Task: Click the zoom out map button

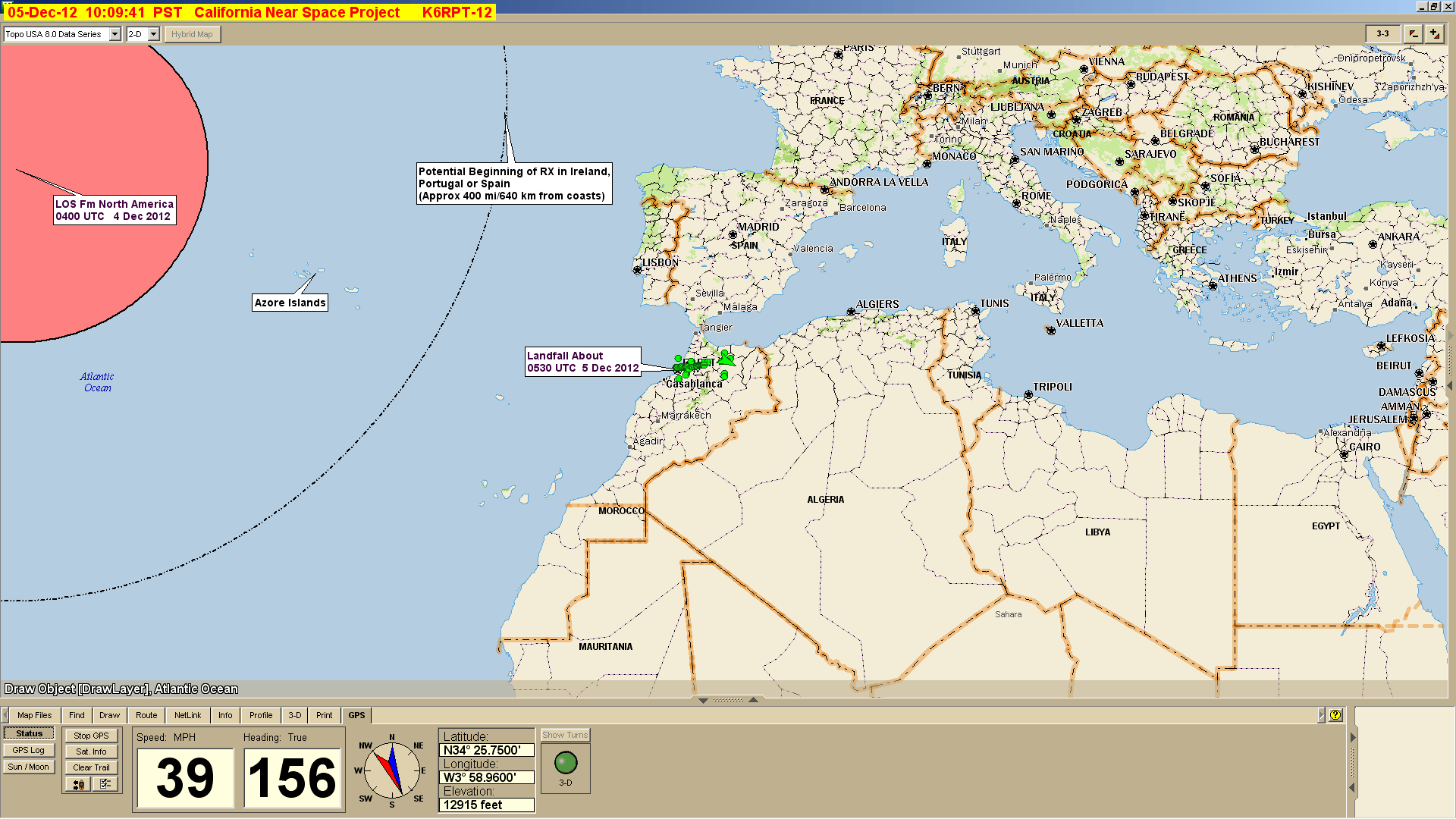Action: [1414, 34]
